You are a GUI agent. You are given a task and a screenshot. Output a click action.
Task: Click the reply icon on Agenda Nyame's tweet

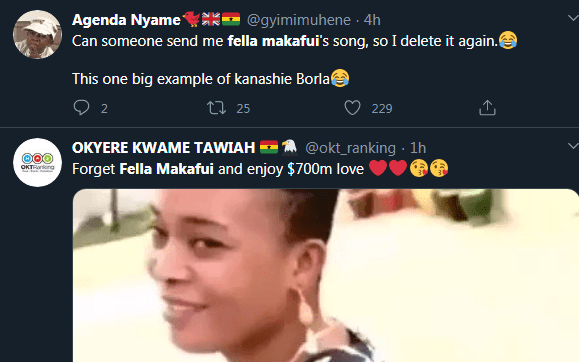click(81, 107)
